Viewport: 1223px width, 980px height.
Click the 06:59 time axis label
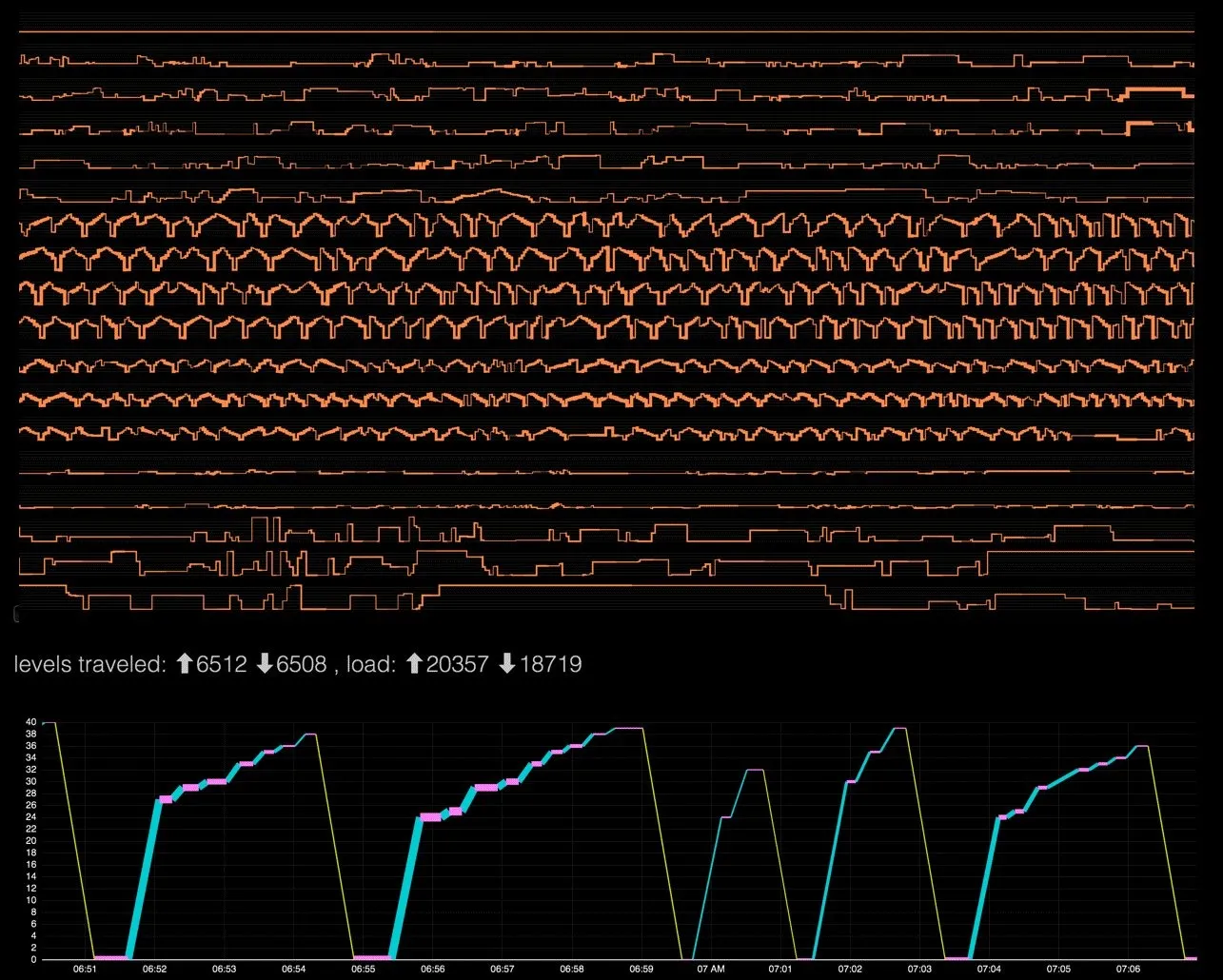(x=641, y=970)
